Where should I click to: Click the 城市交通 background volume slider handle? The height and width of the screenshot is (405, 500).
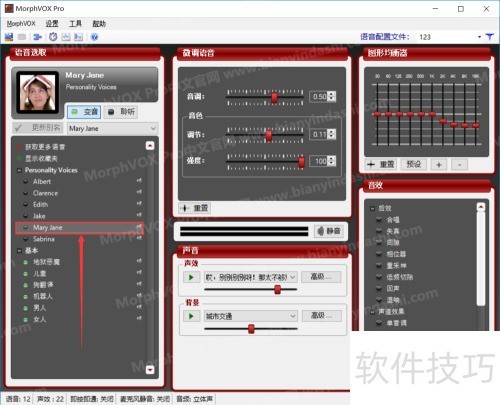point(251,329)
